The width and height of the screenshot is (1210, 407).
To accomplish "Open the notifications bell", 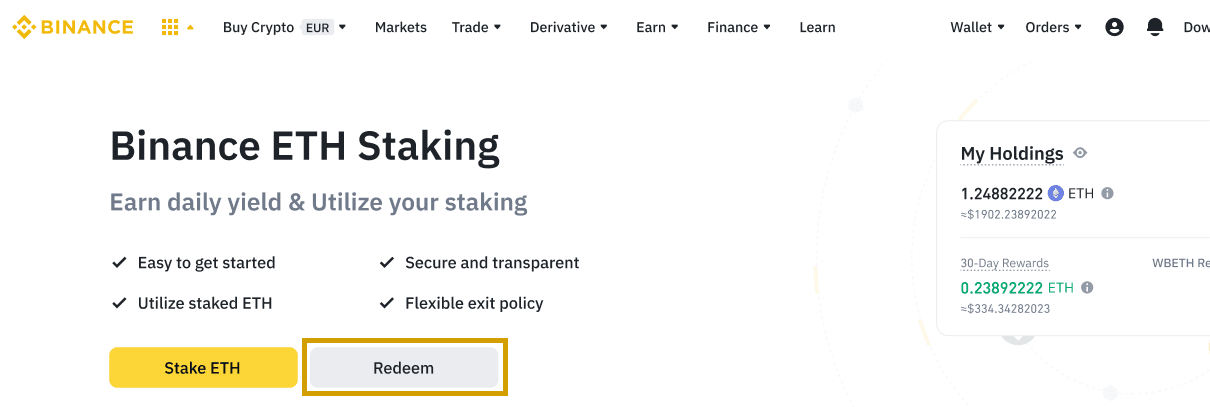I will click(1155, 27).
